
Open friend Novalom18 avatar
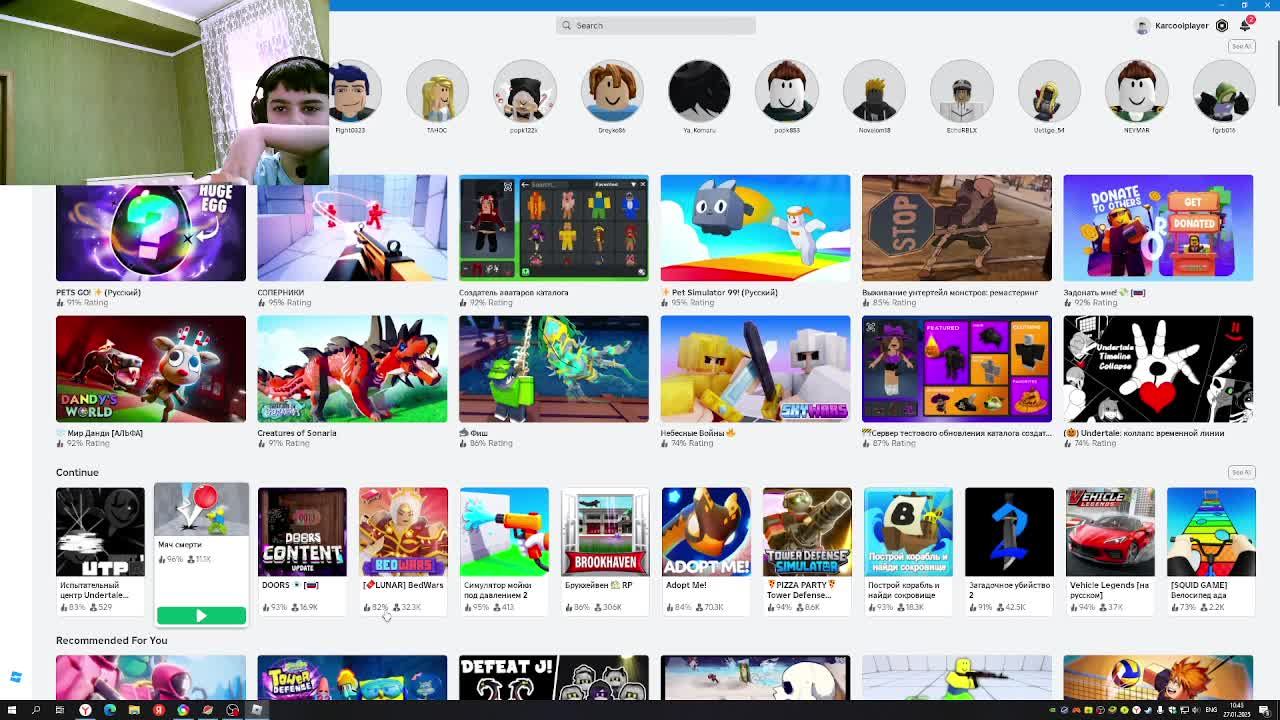[874, 91]
